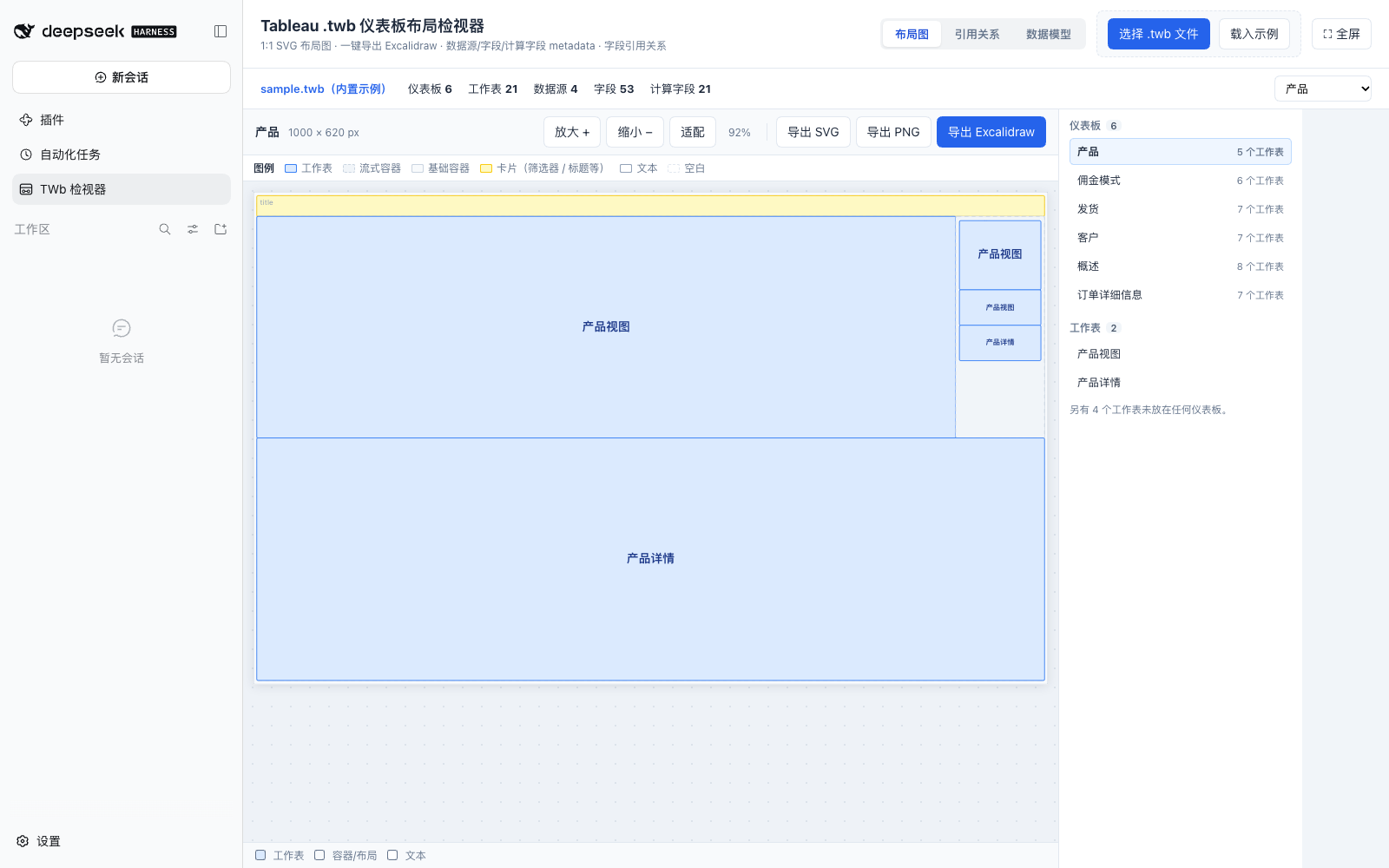This screenshot has height=868, width=1389.
Task: Toggle the 工作表 checkbox at bottom
Action: click(x=260, y=855)
